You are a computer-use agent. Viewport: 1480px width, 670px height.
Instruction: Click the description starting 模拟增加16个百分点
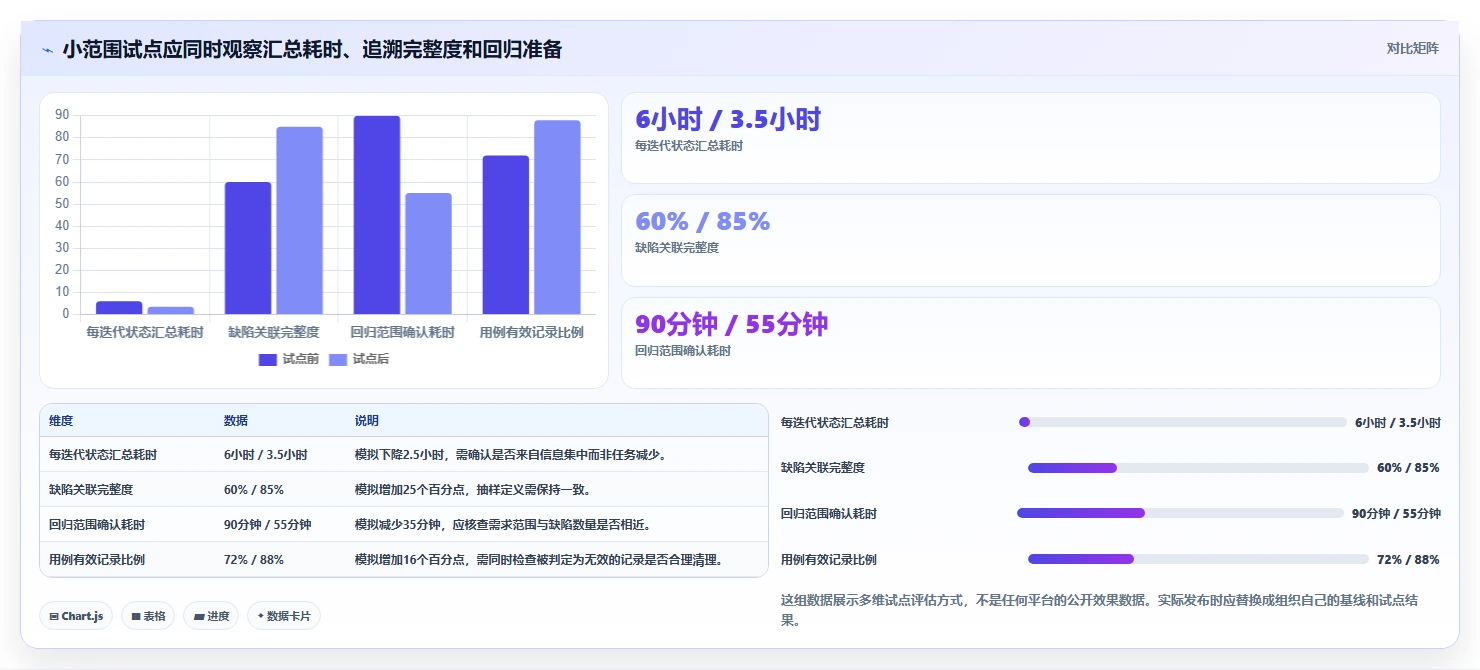click(x=539, y=560)
